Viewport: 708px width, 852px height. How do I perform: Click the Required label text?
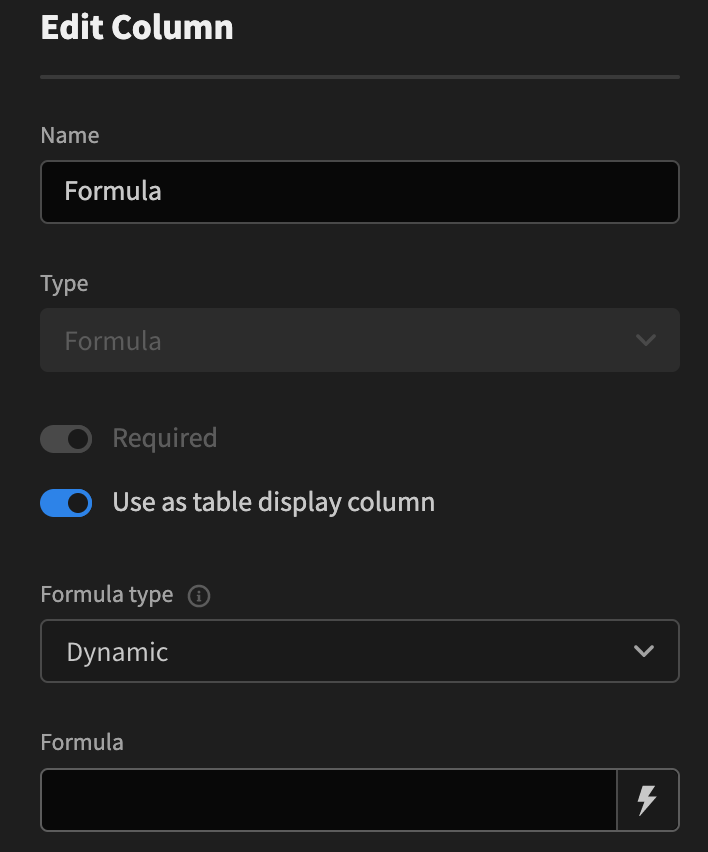point(164,438)
